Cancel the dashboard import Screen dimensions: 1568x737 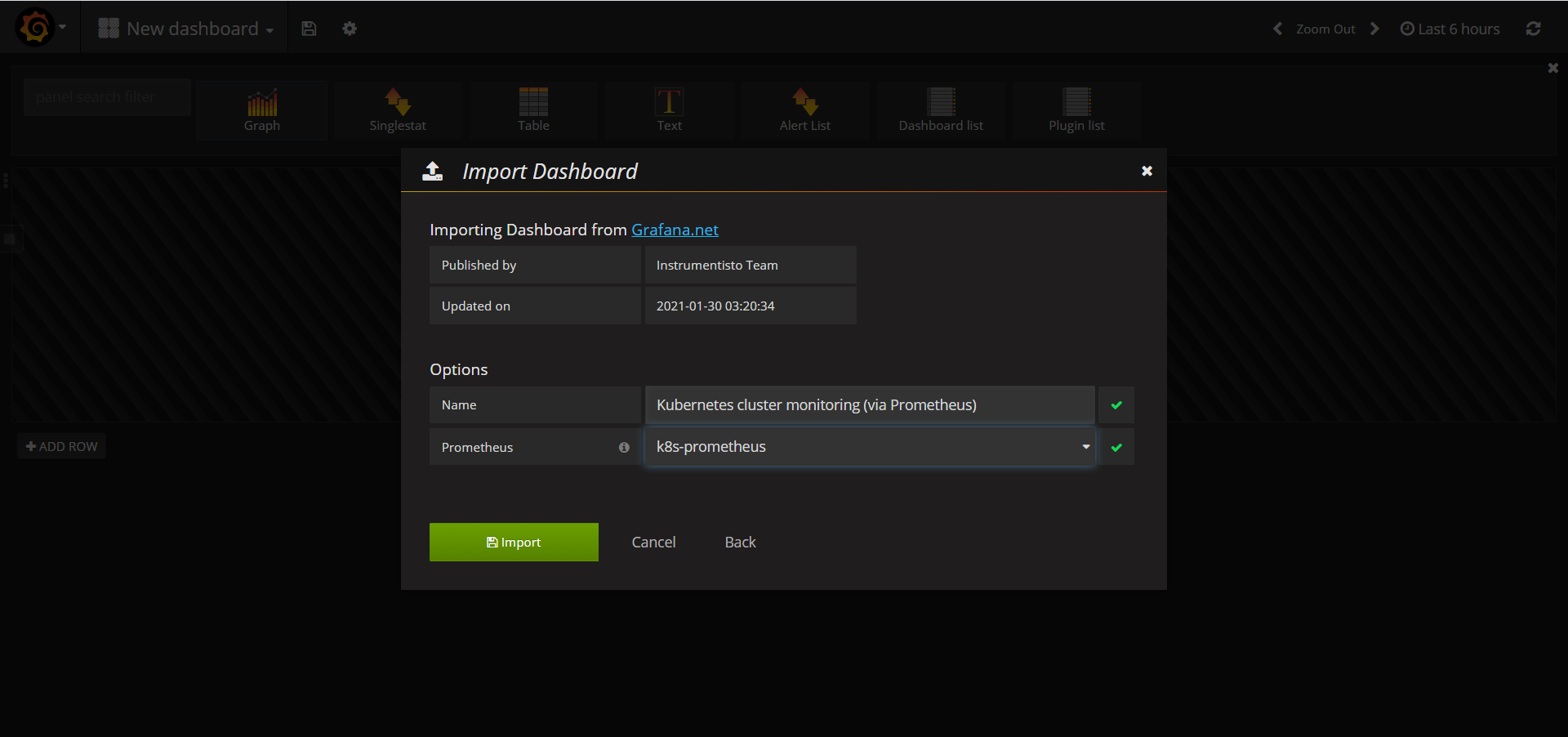(x=653, y=542)
